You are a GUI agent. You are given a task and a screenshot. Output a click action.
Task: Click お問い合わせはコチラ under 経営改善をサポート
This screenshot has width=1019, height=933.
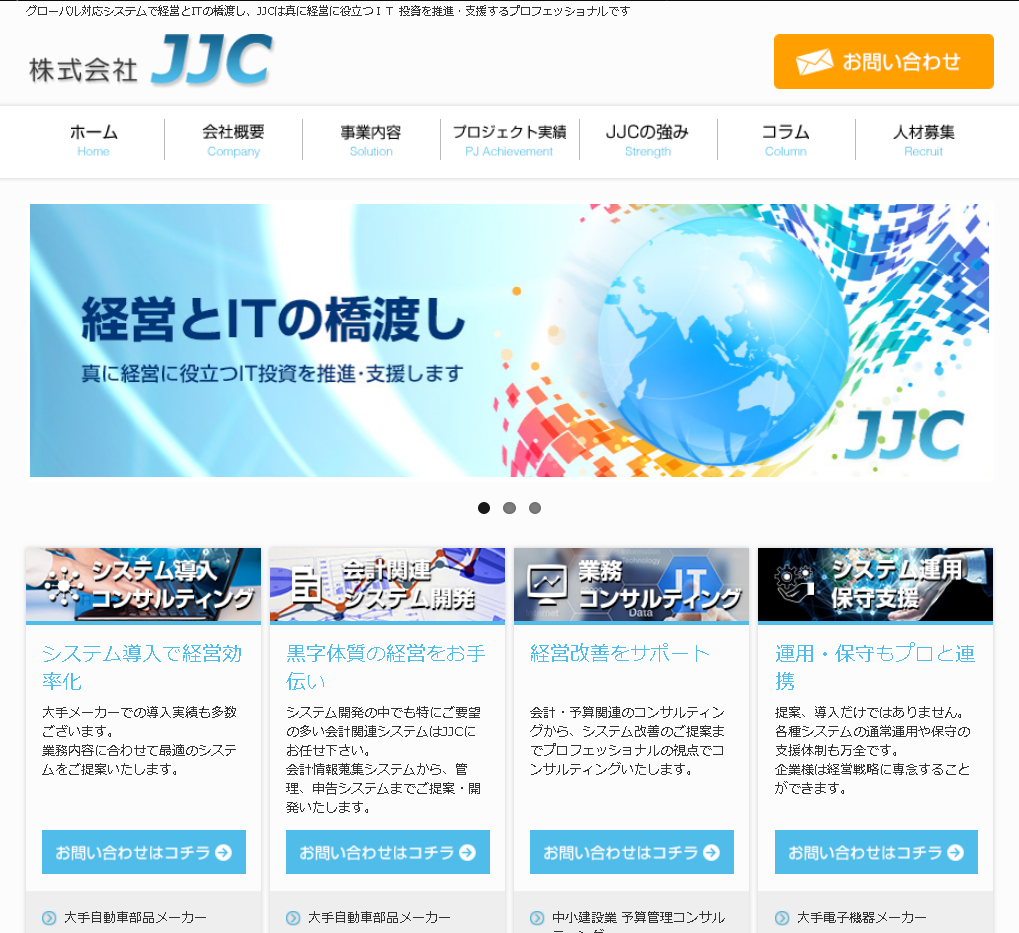pos(632,852)
